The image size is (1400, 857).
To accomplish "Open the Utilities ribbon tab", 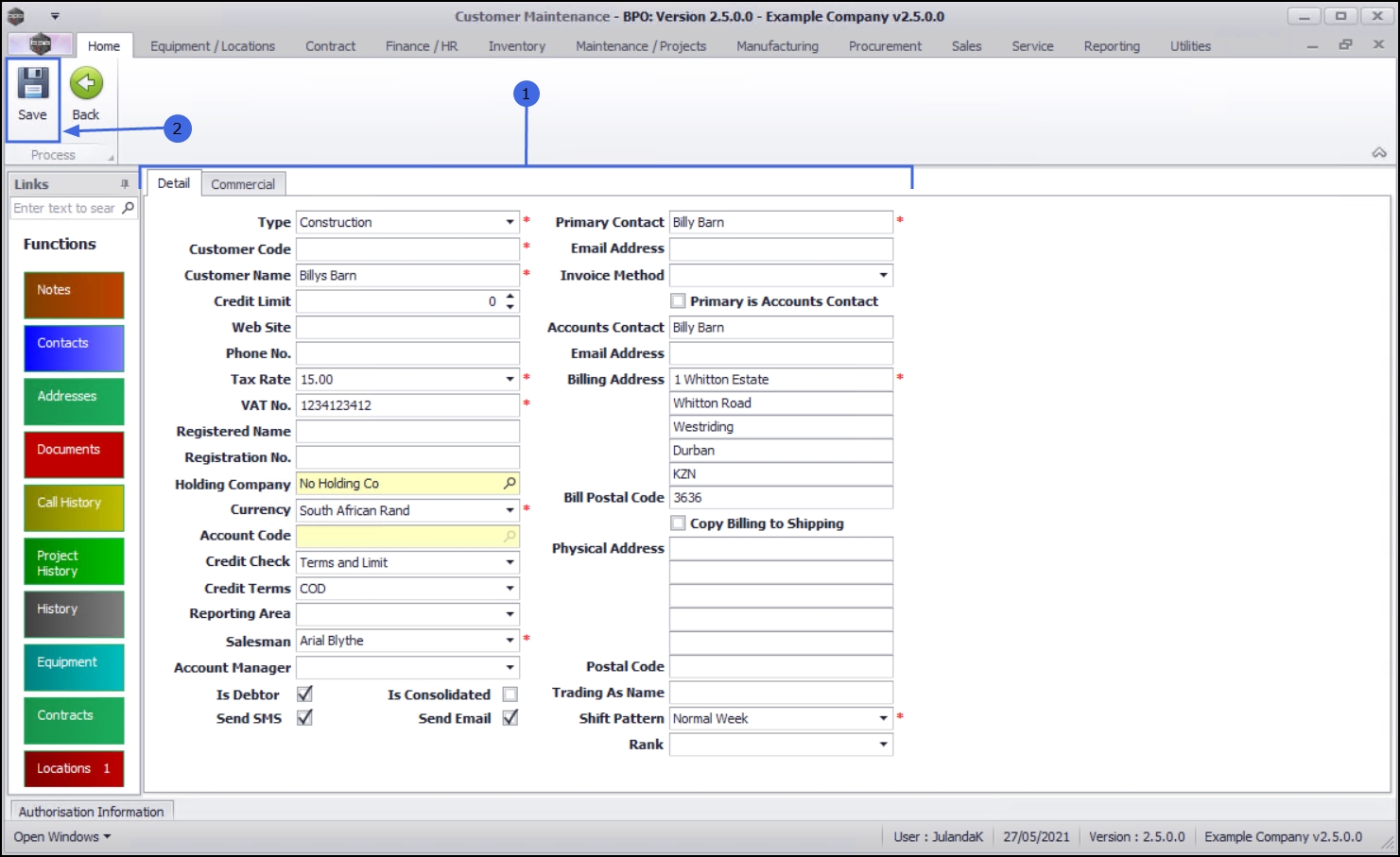I will click(1190, 46).
